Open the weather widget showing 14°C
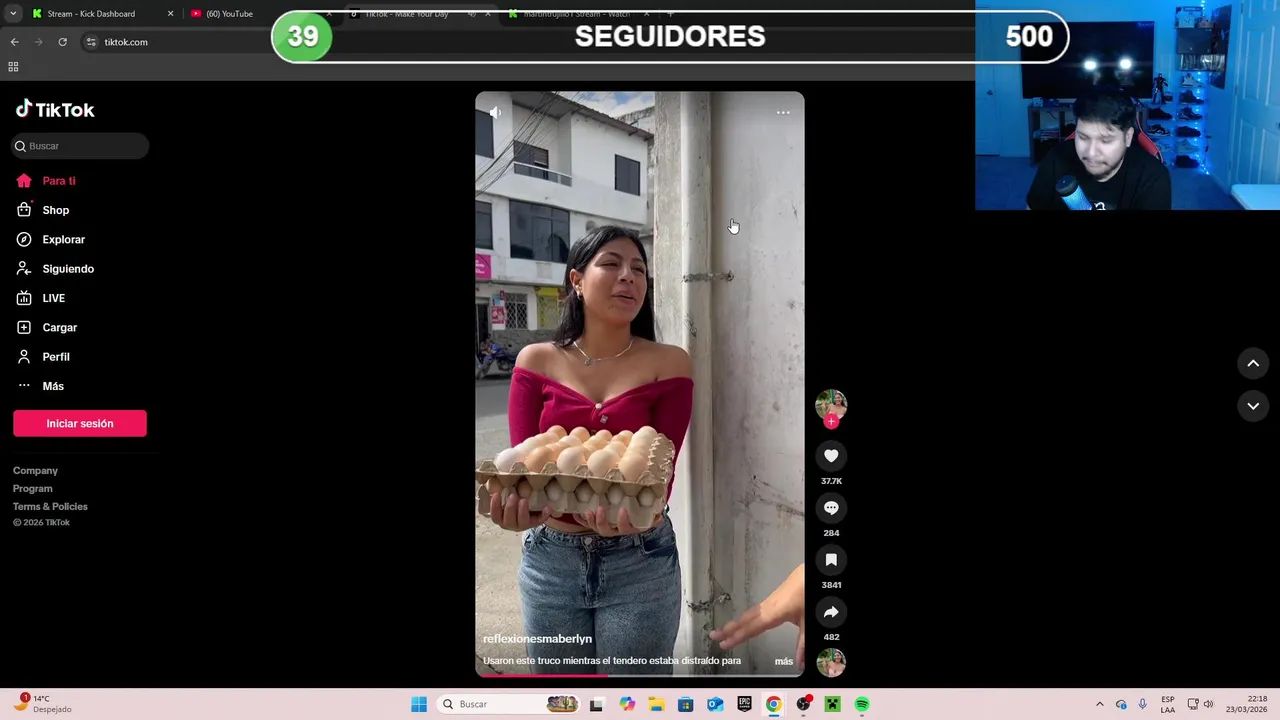The height and width of the screenshot is (720, 1280). point(42,704)
